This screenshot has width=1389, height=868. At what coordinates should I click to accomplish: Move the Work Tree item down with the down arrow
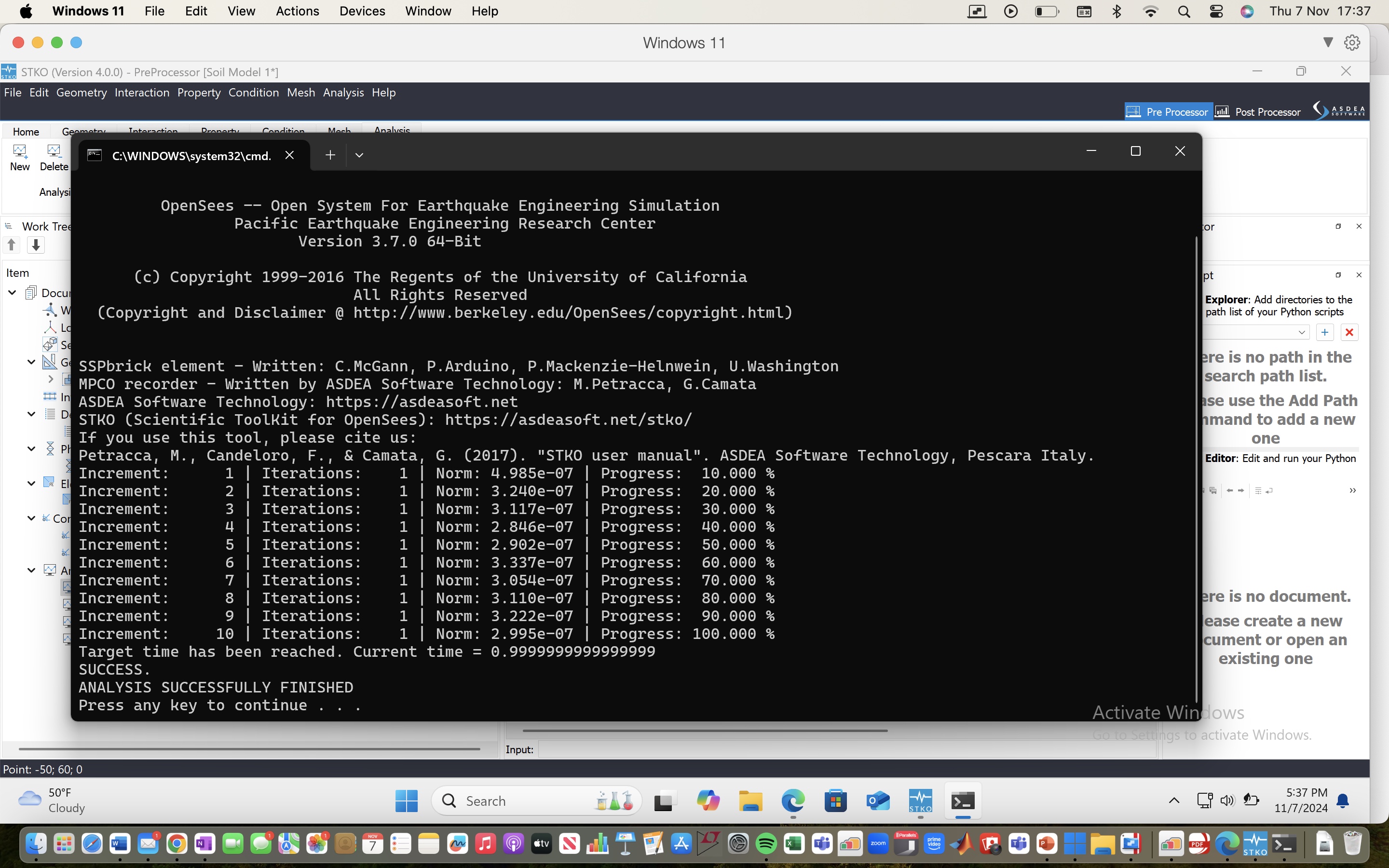click(x=36, y=245)
